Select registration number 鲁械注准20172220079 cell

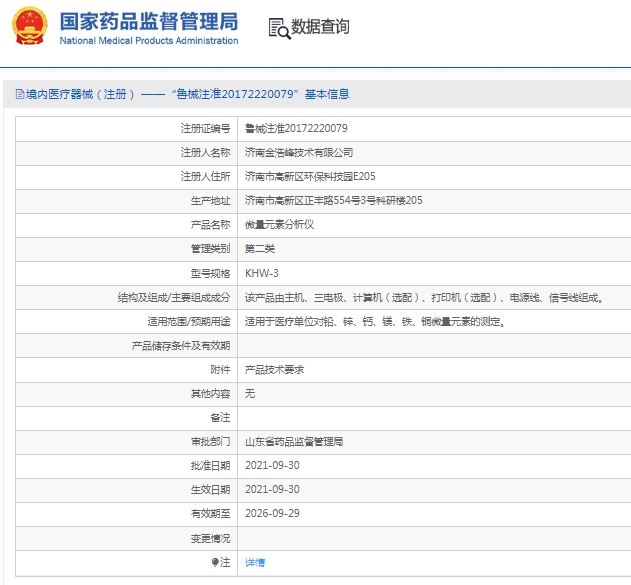pos(296,128)
